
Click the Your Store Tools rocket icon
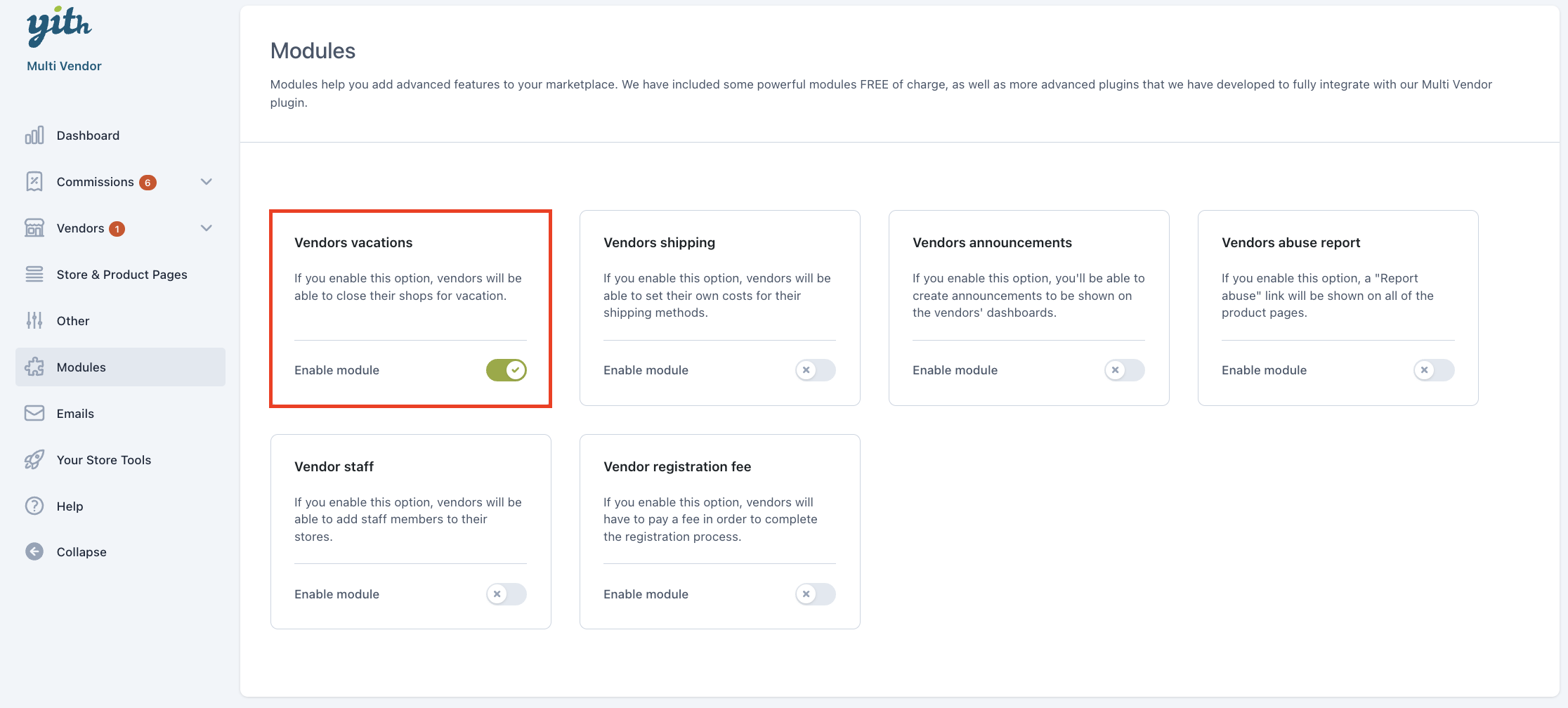34,459
